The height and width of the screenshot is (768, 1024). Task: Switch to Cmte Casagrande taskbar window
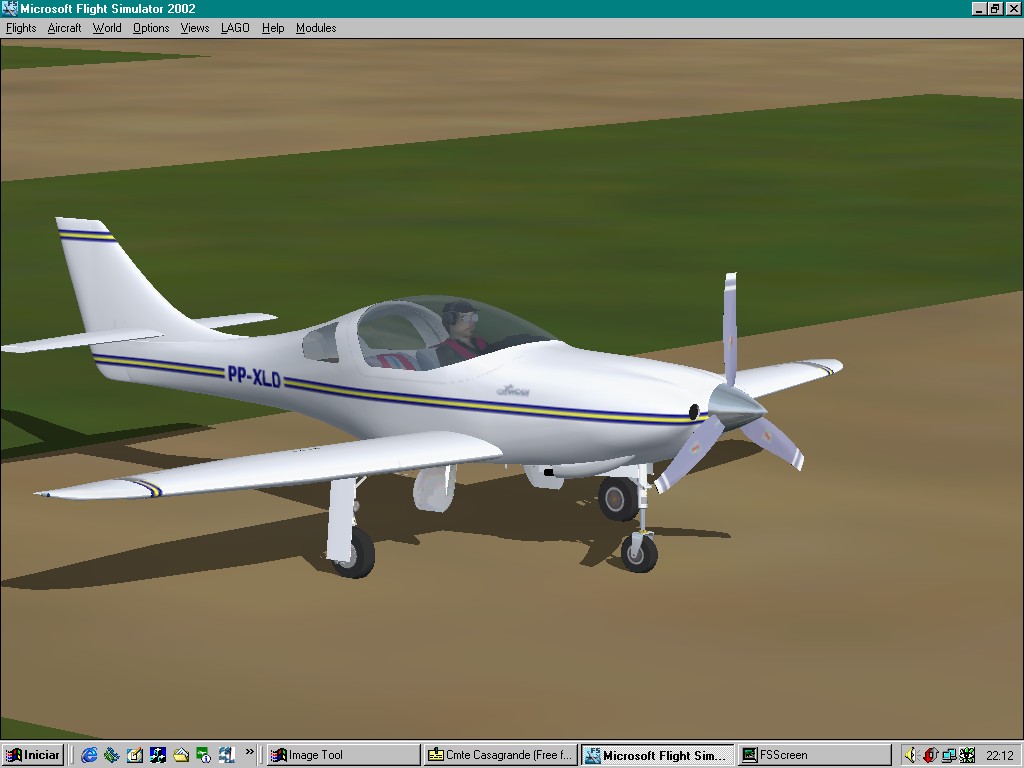pos(500,755)
